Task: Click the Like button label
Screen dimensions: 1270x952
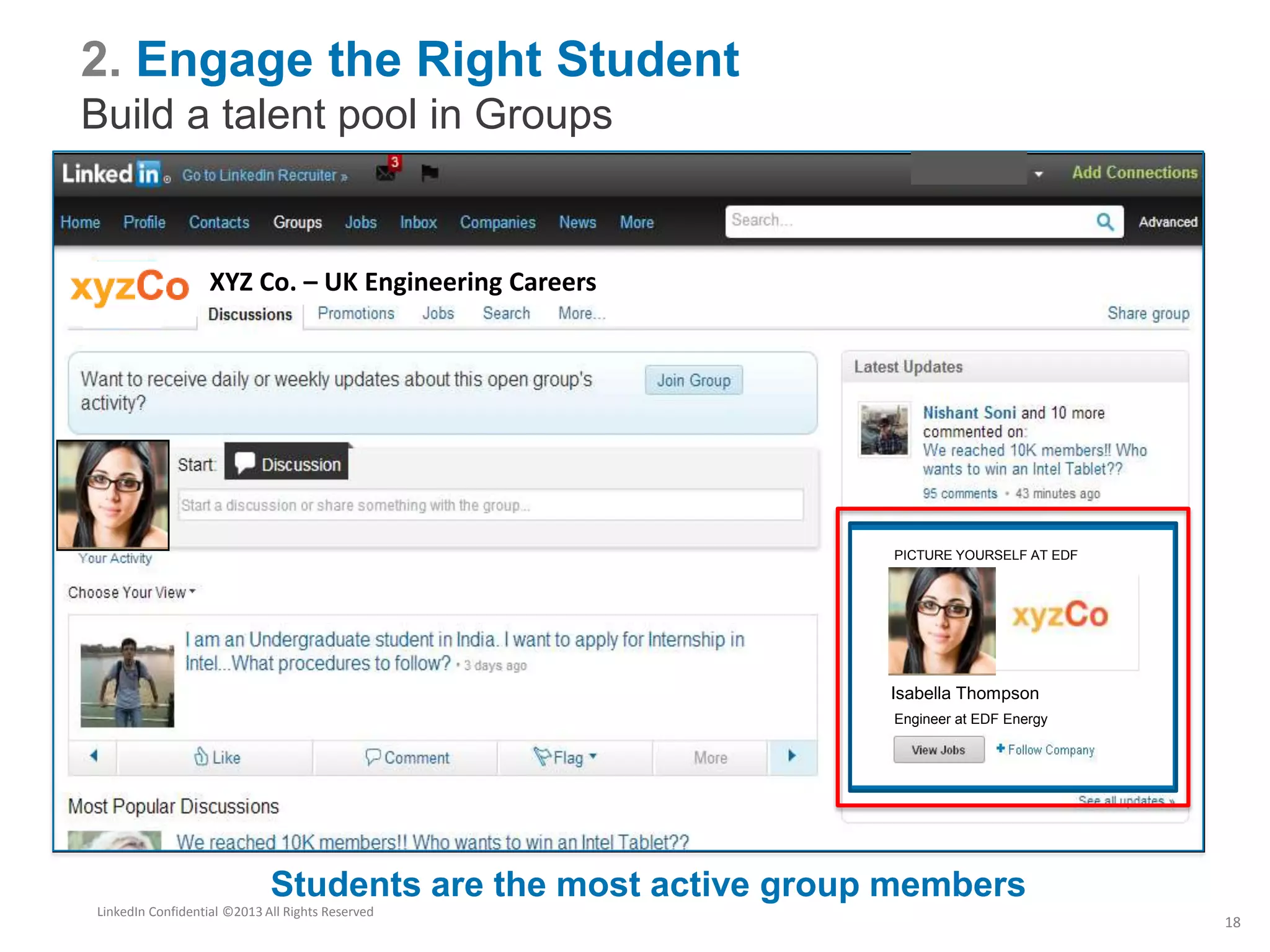Action: click(226, 757)
